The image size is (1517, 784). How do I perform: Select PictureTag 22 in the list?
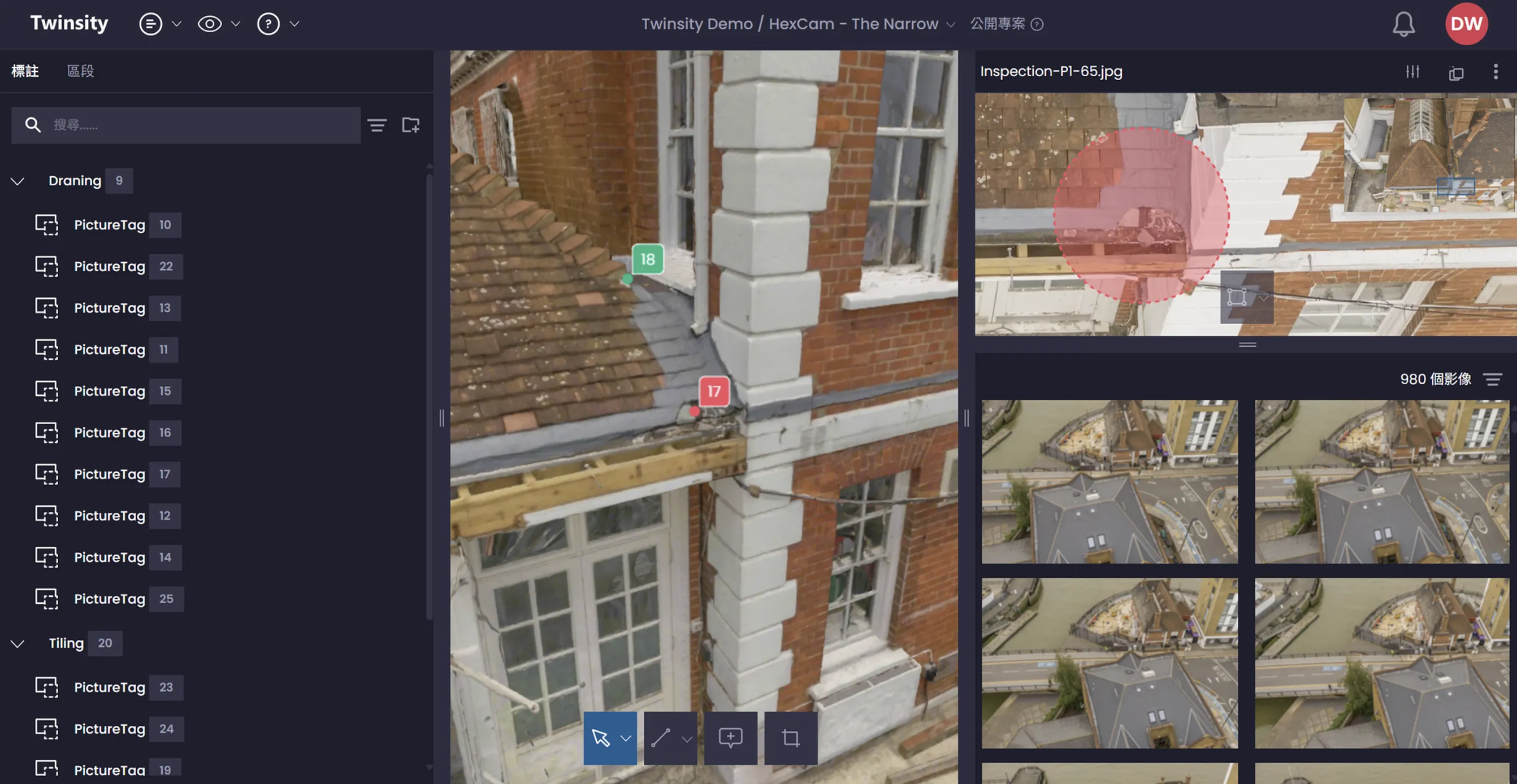[110, 267]
